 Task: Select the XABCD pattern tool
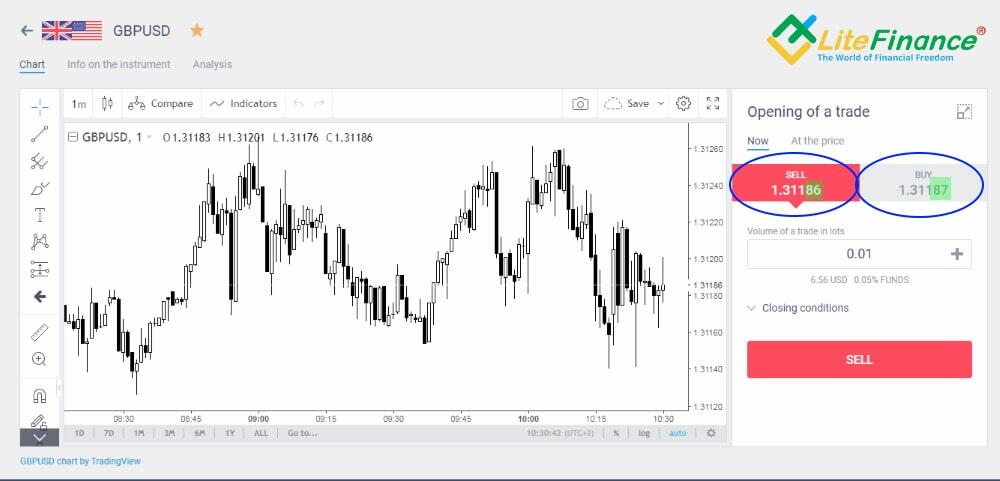click(x=40, y=242)
